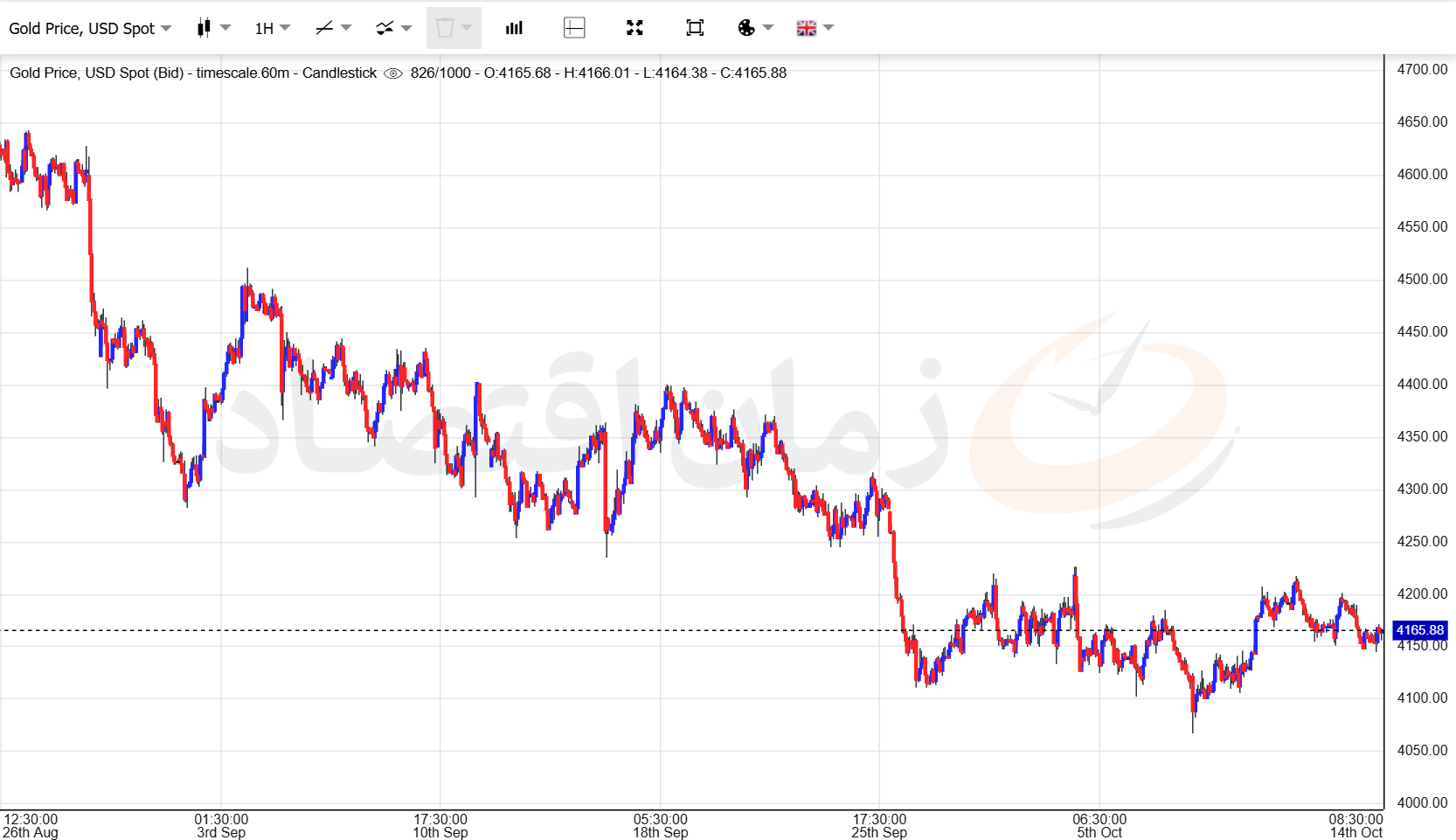The width and height of the screenshot is (1456, 840).
Task: Click the '10th Sep' time axis label
Action: (x=440, y=832)
